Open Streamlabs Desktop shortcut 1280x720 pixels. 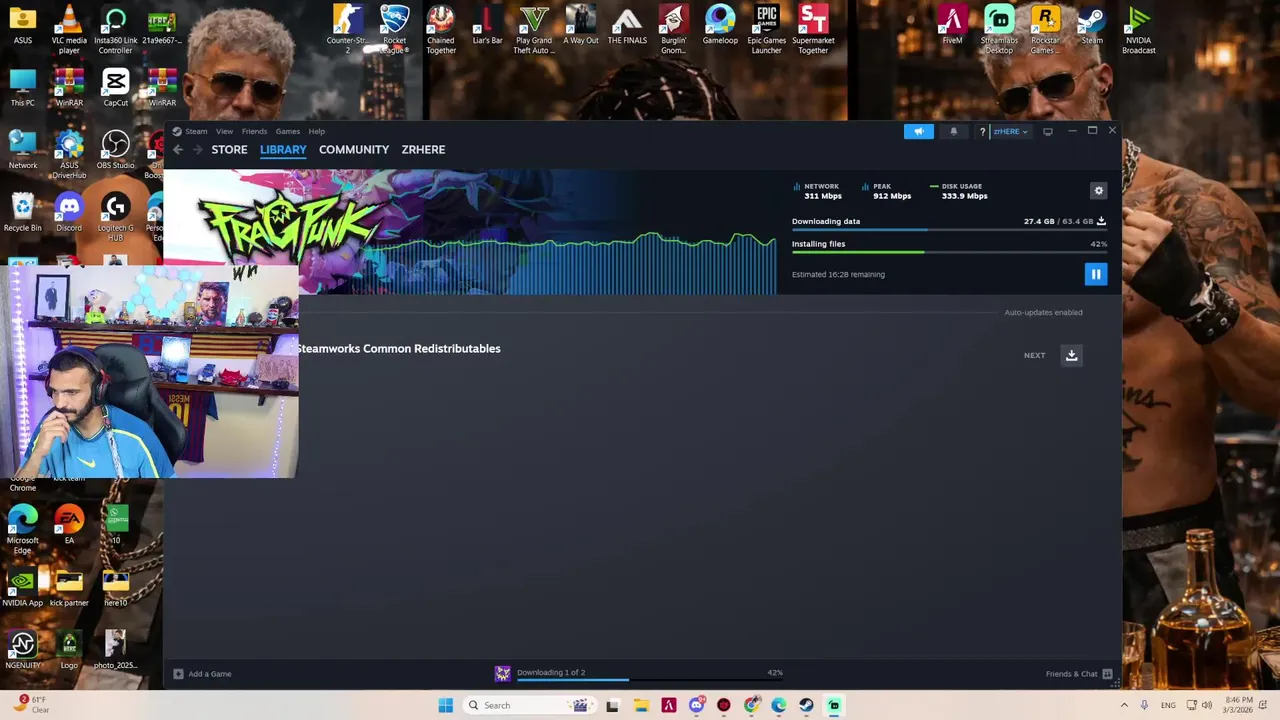[x=999, y=30]
